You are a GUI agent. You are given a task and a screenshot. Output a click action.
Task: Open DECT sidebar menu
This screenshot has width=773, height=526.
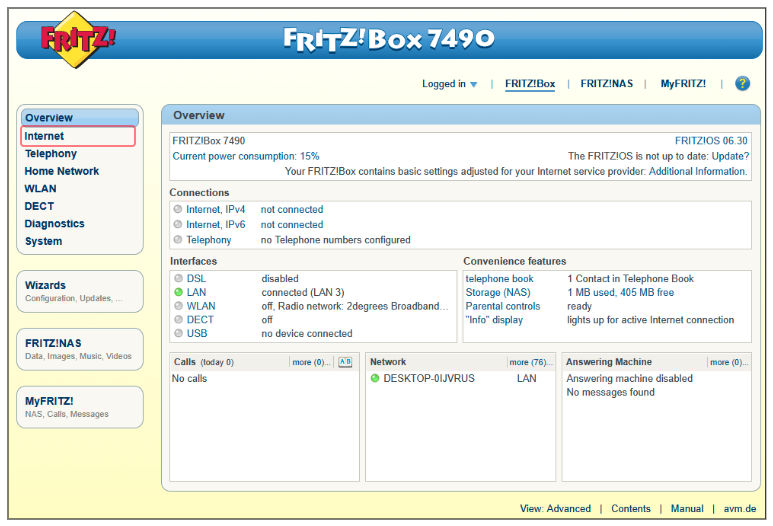pyautogui.click(x=39, y=206)
